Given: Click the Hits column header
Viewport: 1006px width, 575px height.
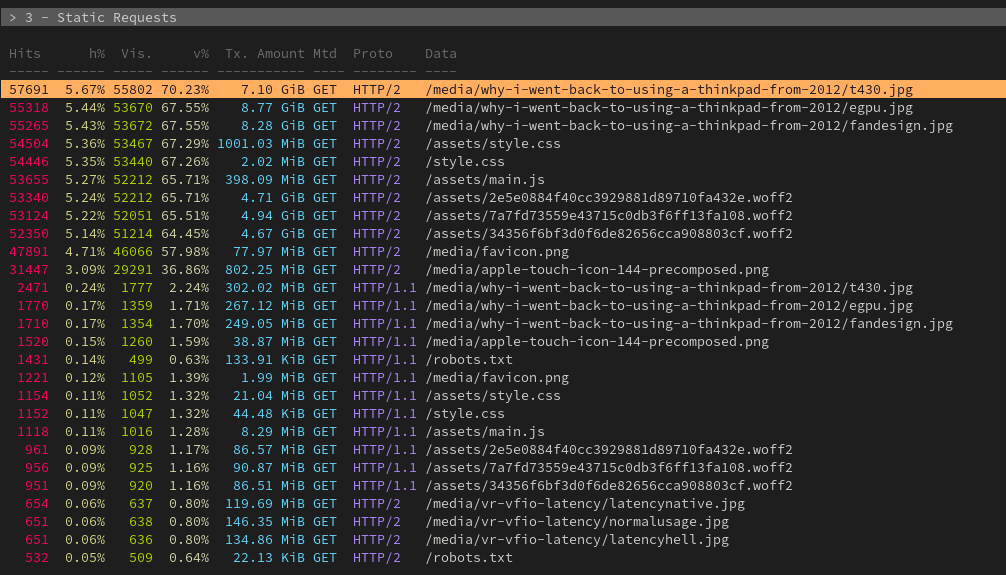Looking at the screenshot, I should [25, 53].
